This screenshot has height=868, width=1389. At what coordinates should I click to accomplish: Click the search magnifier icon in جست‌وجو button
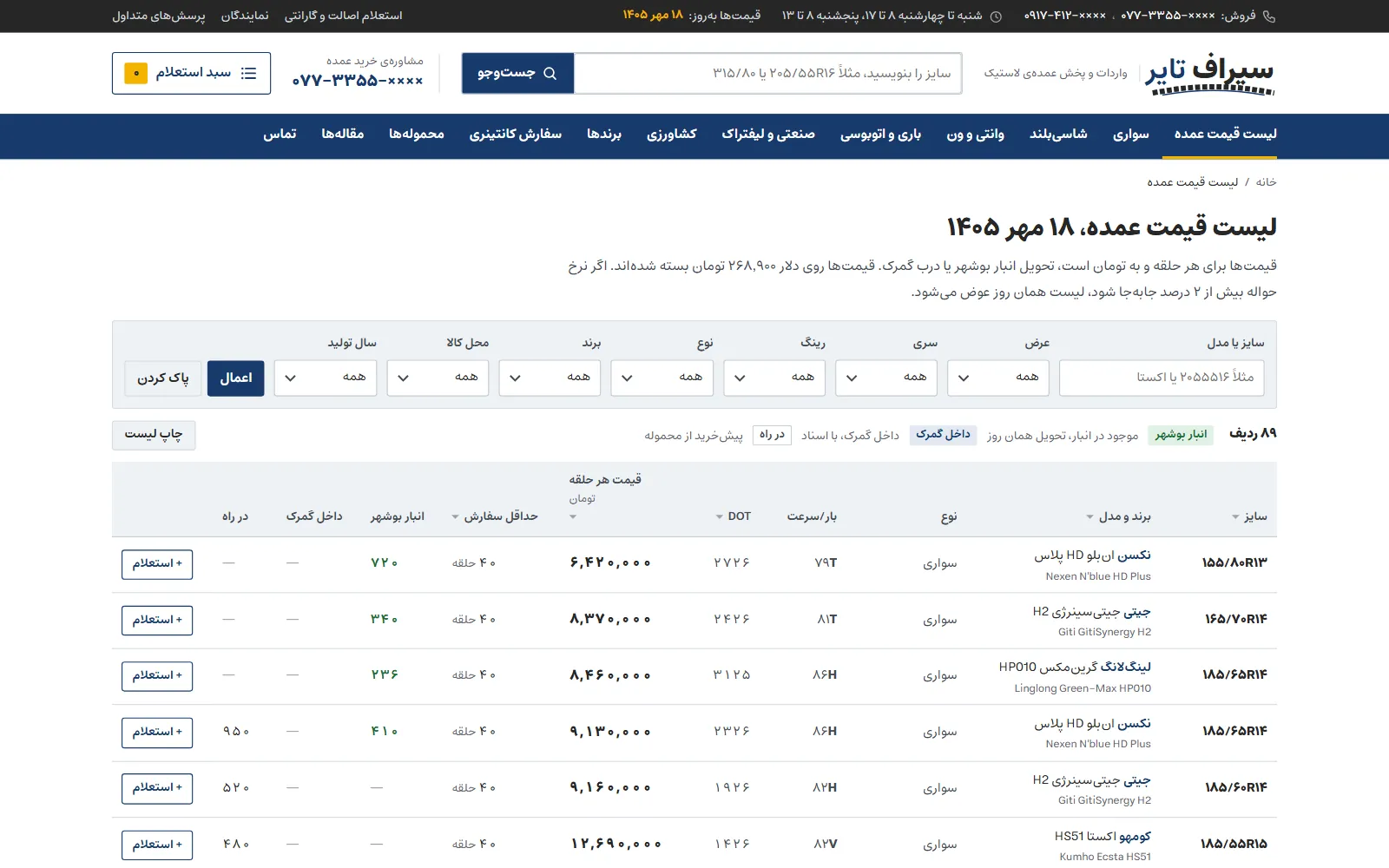point(550,73)
